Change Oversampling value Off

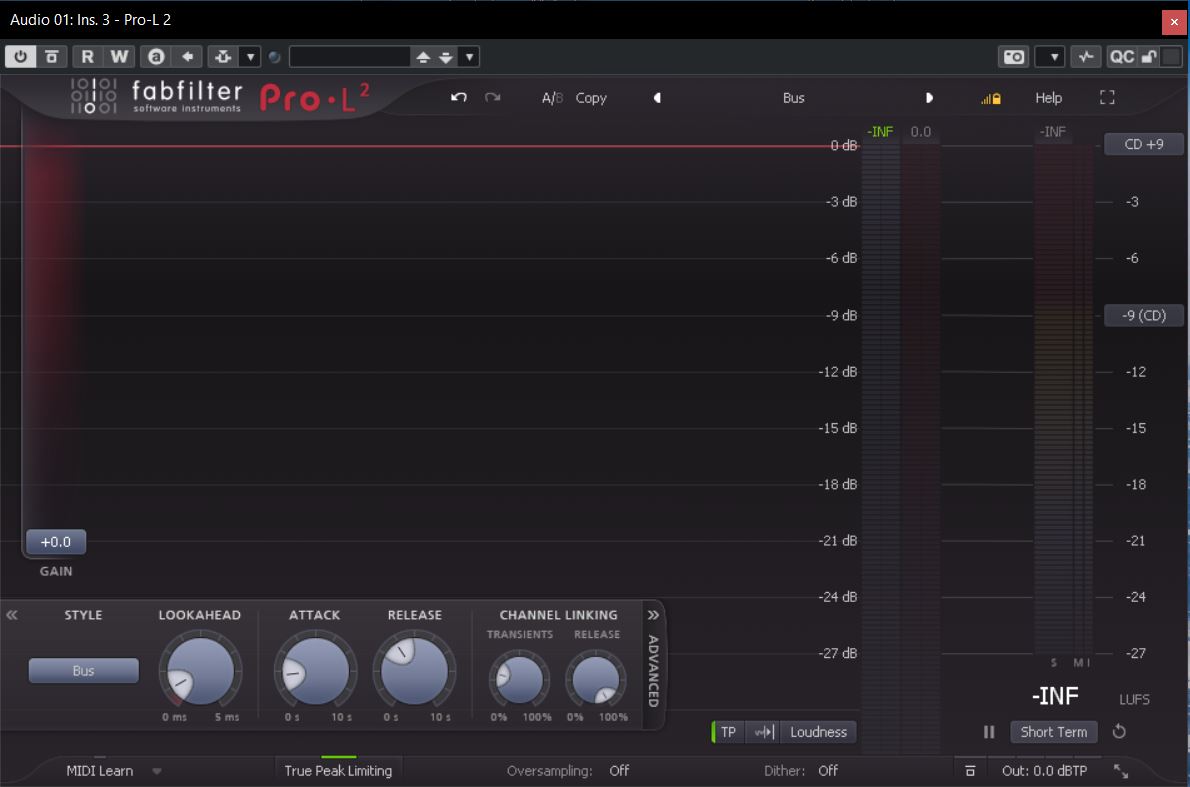[619, 770]
